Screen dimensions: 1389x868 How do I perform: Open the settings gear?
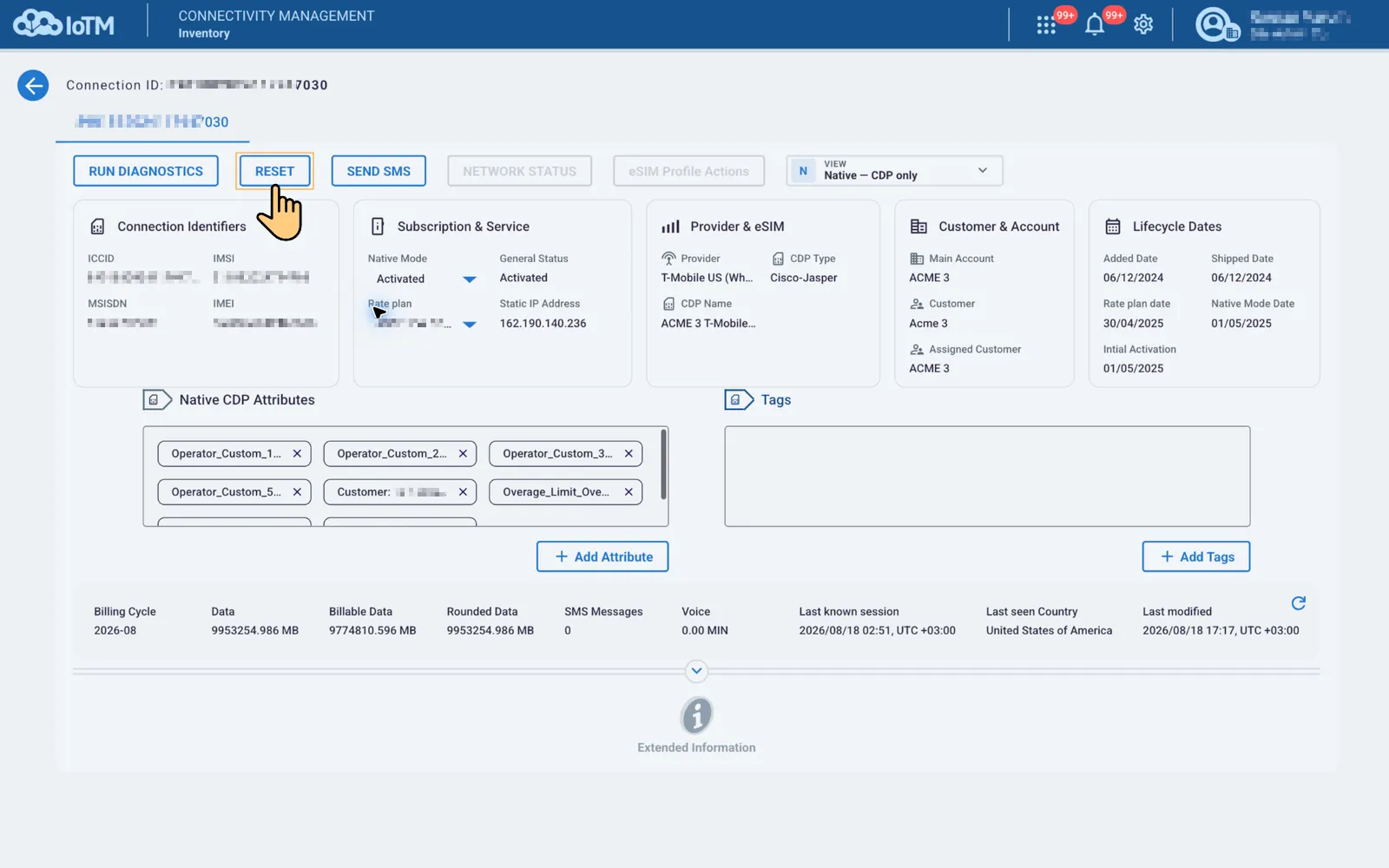(1143, 24)
